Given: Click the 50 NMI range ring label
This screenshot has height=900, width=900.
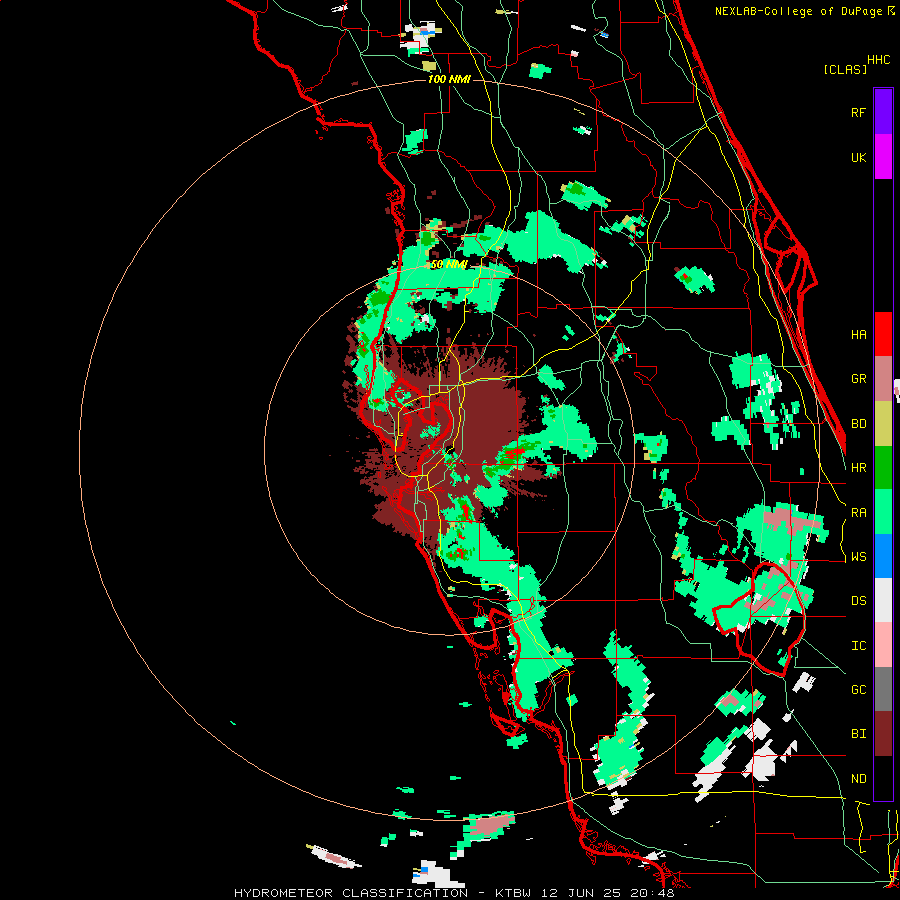Looking at the screenshot, I should click(x=449, y=264).
